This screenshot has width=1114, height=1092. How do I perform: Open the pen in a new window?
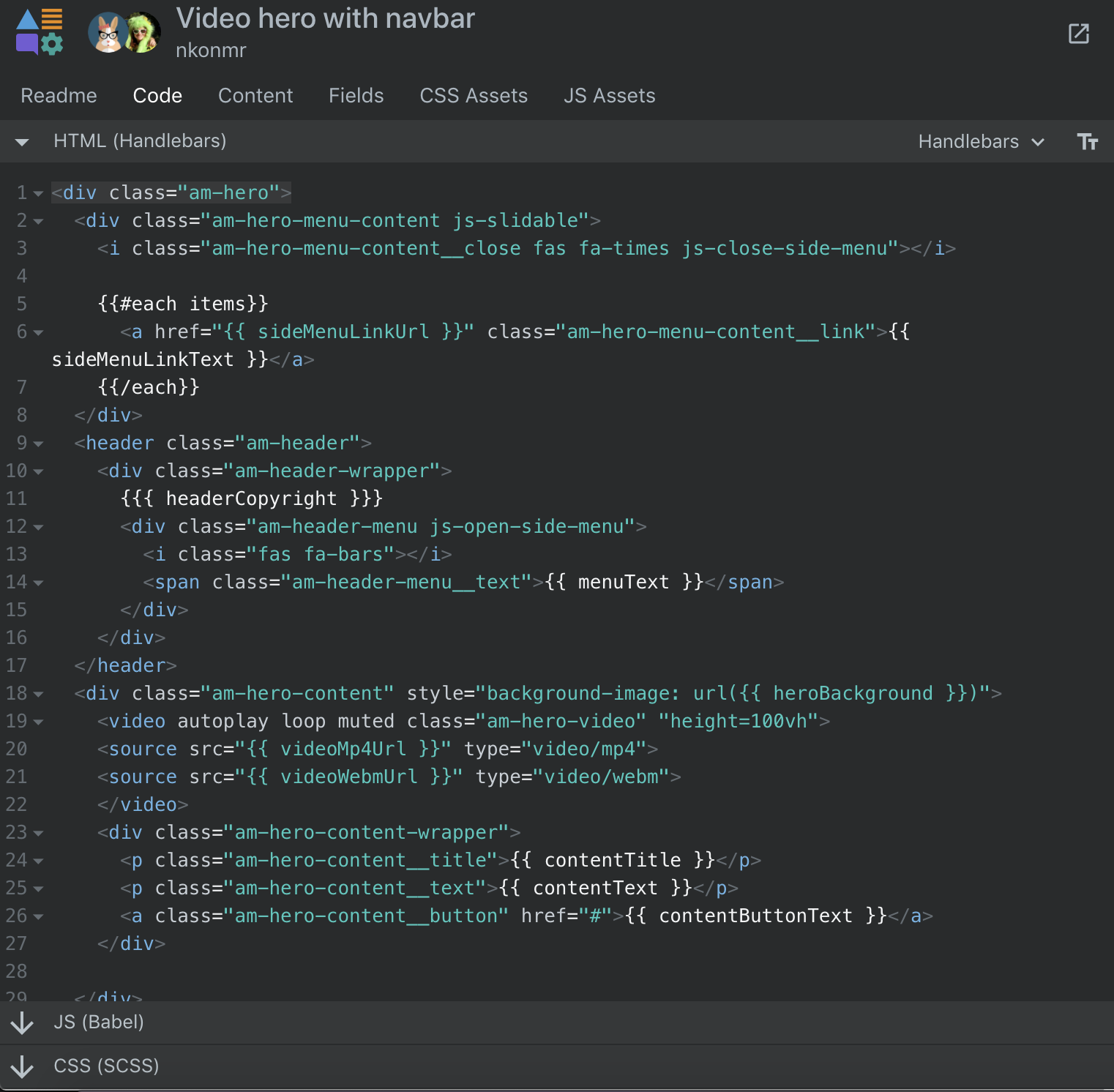click(x=1078, y=34)
